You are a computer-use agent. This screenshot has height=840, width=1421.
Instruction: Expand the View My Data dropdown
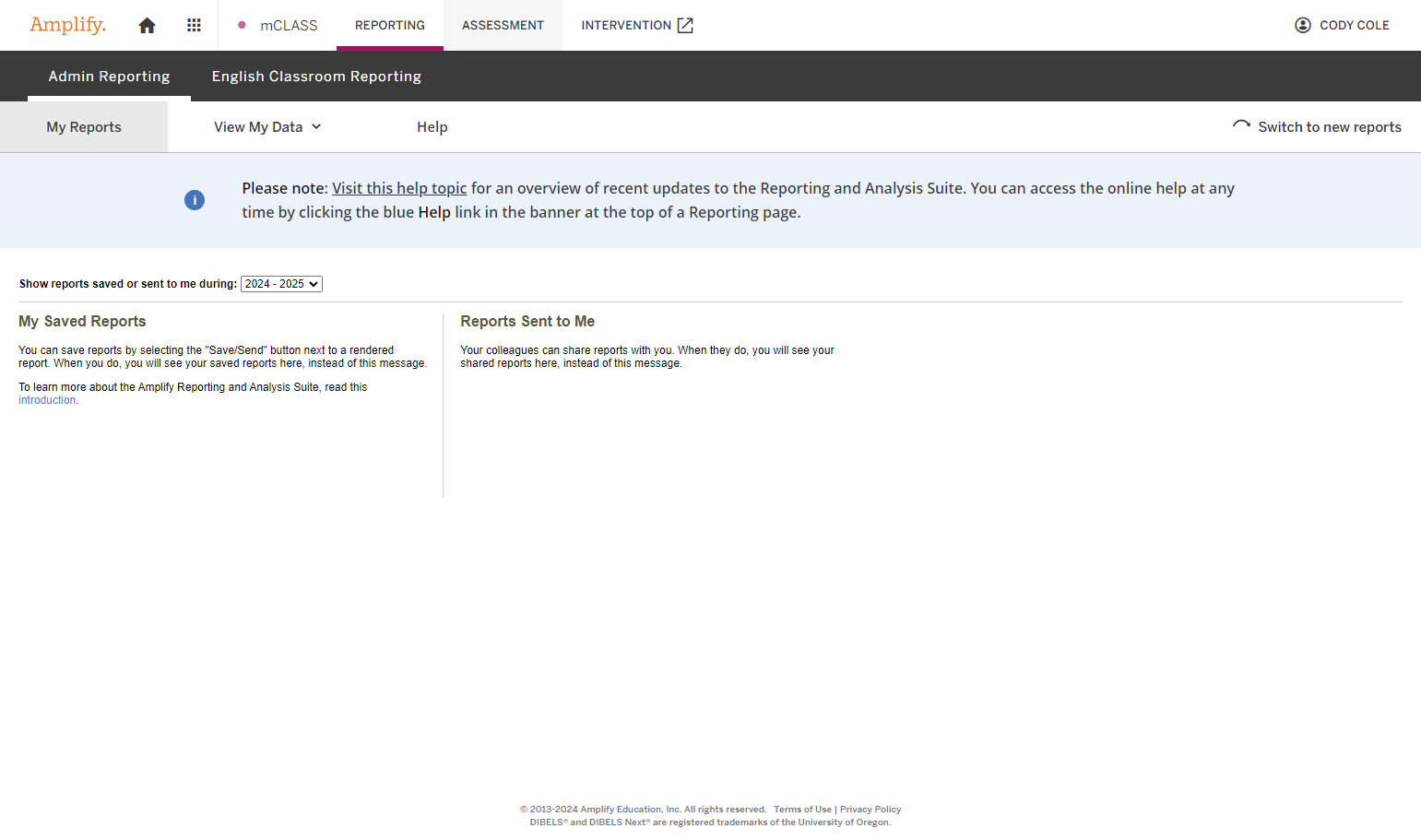point(267,127)
